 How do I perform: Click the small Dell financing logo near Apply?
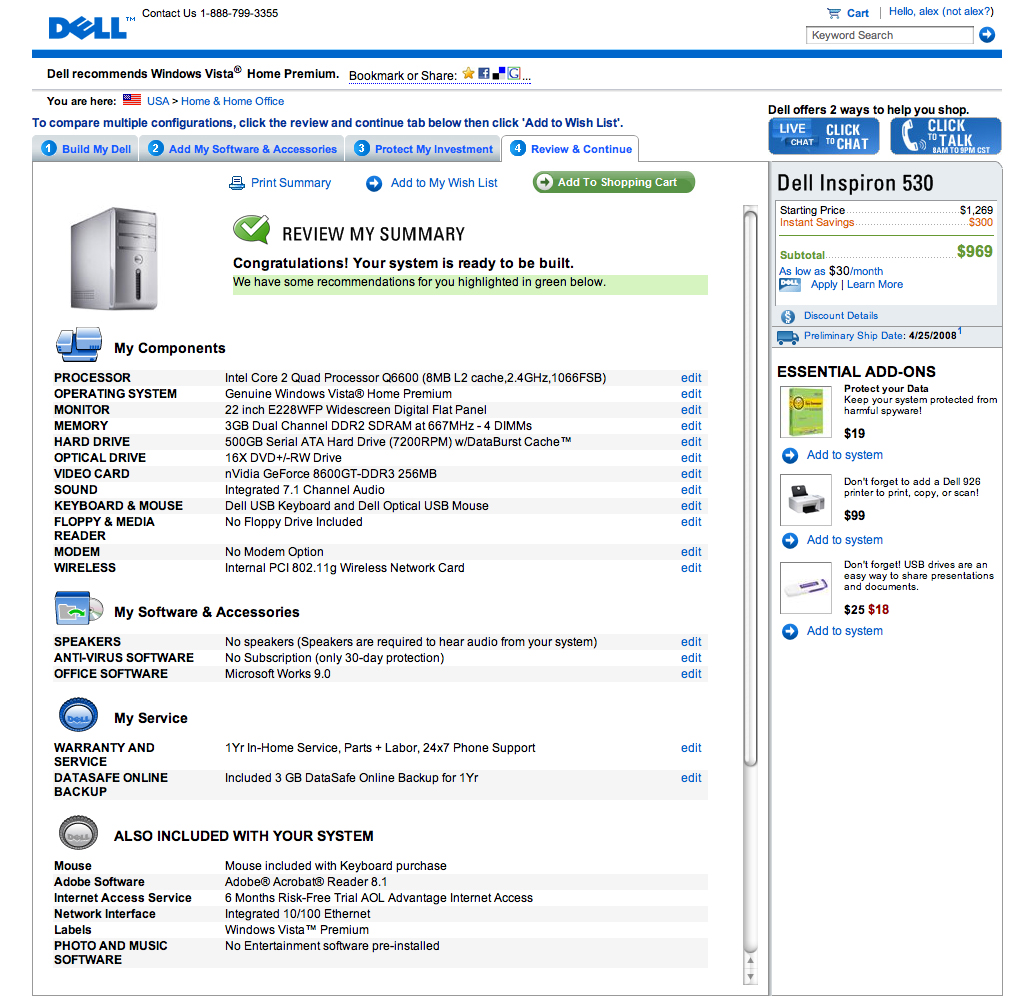[790, 284]
